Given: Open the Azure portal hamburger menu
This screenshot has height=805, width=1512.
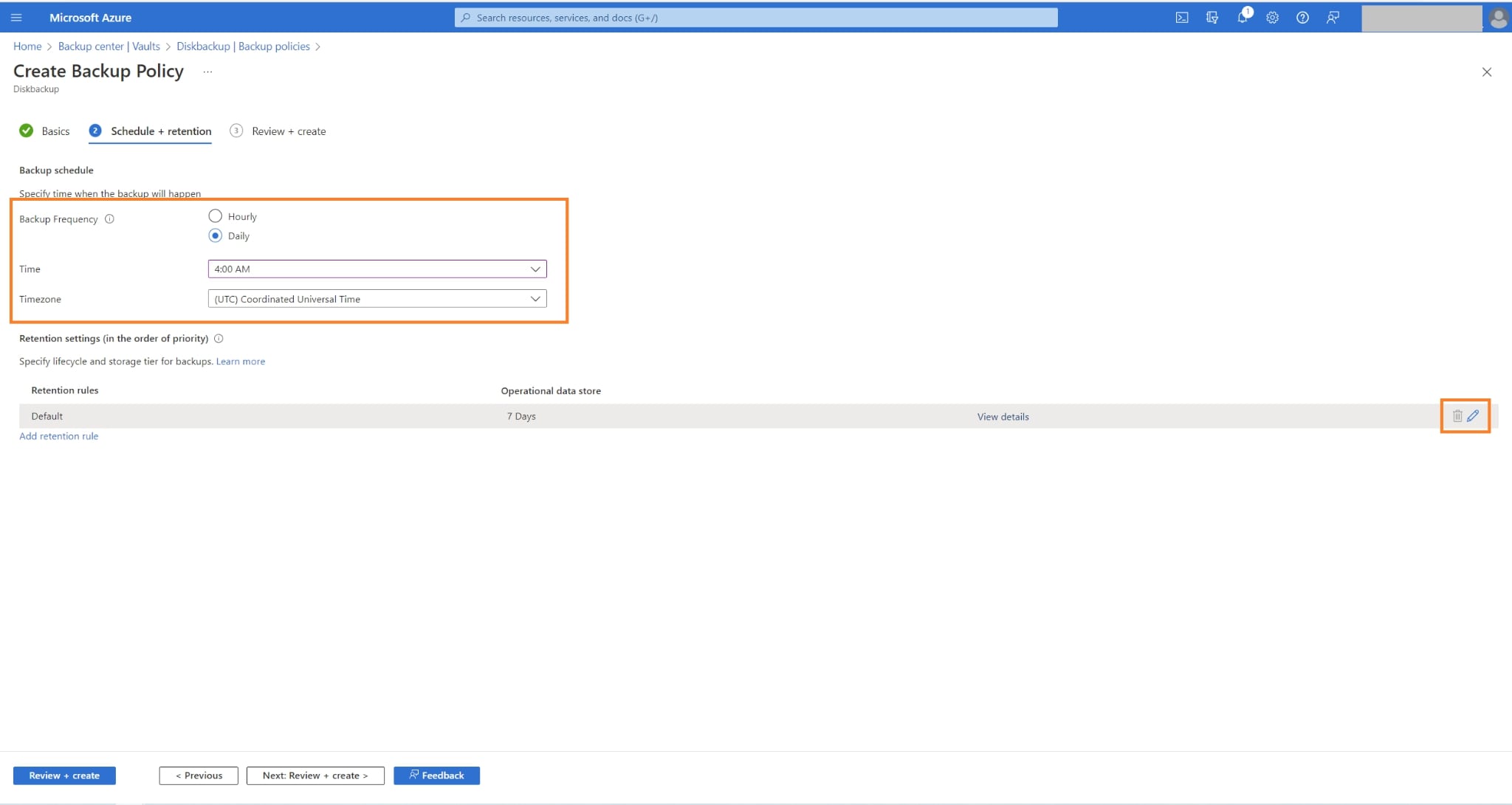Looking at the screenshot, I should [x=16, y=18].
